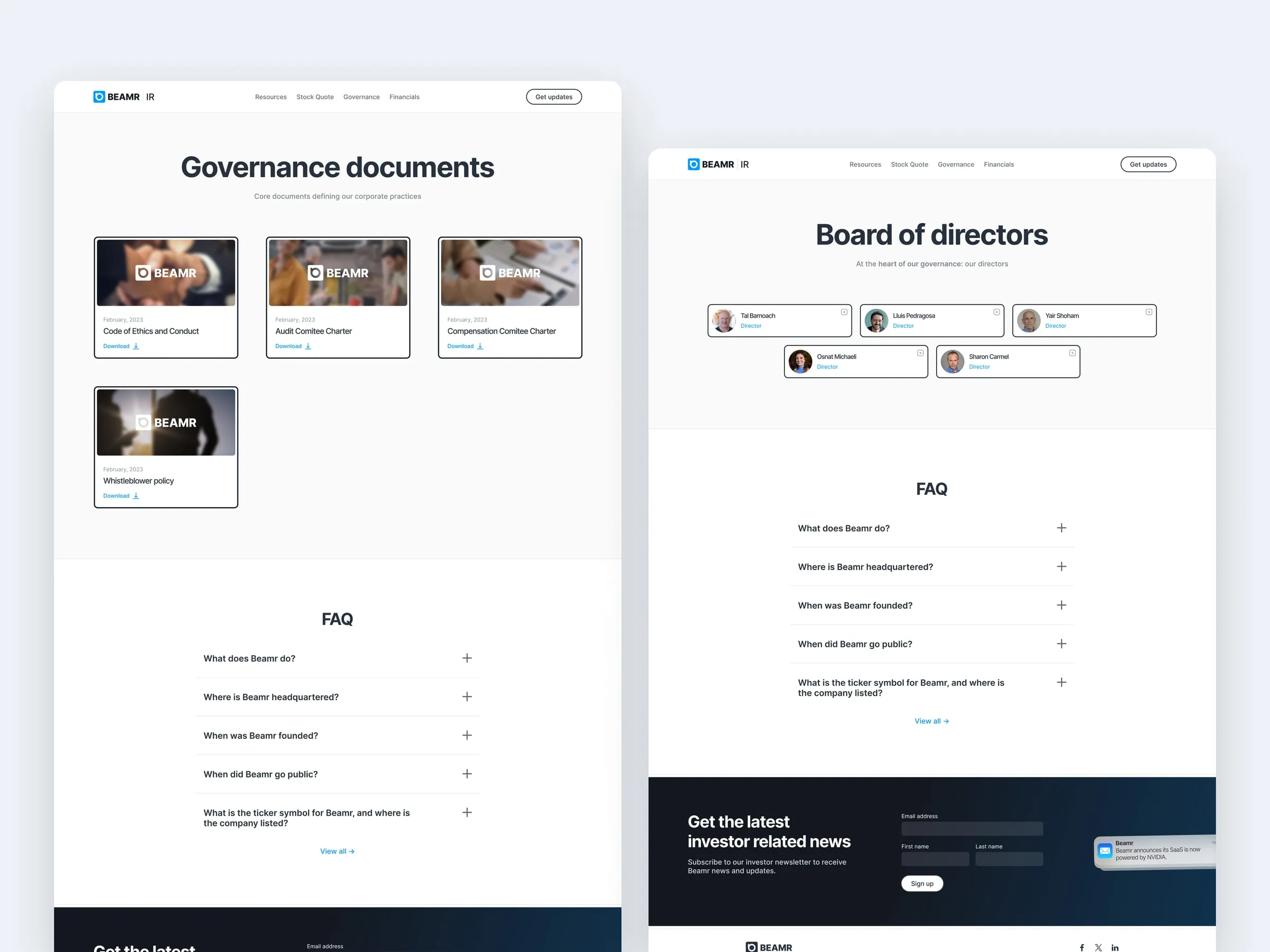
Task: Click the Sign up button
Action: pos(922,884)
